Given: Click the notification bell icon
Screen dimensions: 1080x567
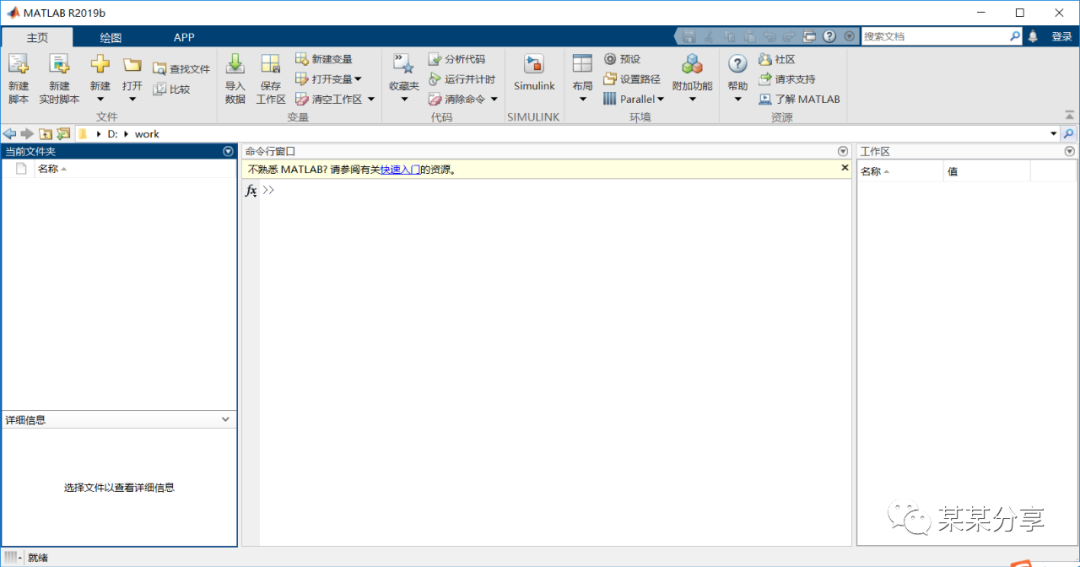Looking at the screenshot, I should coord(1032,37).
